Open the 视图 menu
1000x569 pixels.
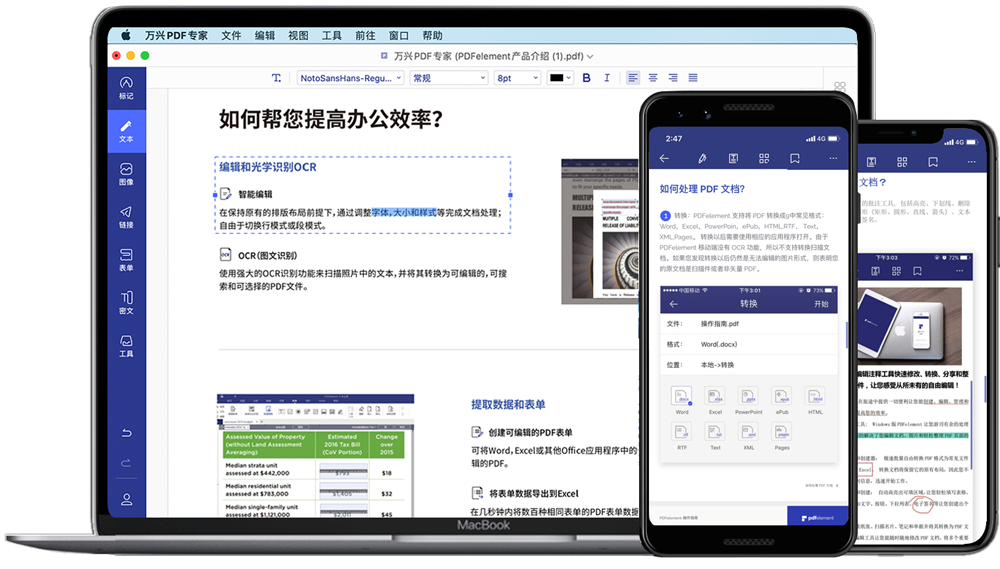click(x=298, y=36)
